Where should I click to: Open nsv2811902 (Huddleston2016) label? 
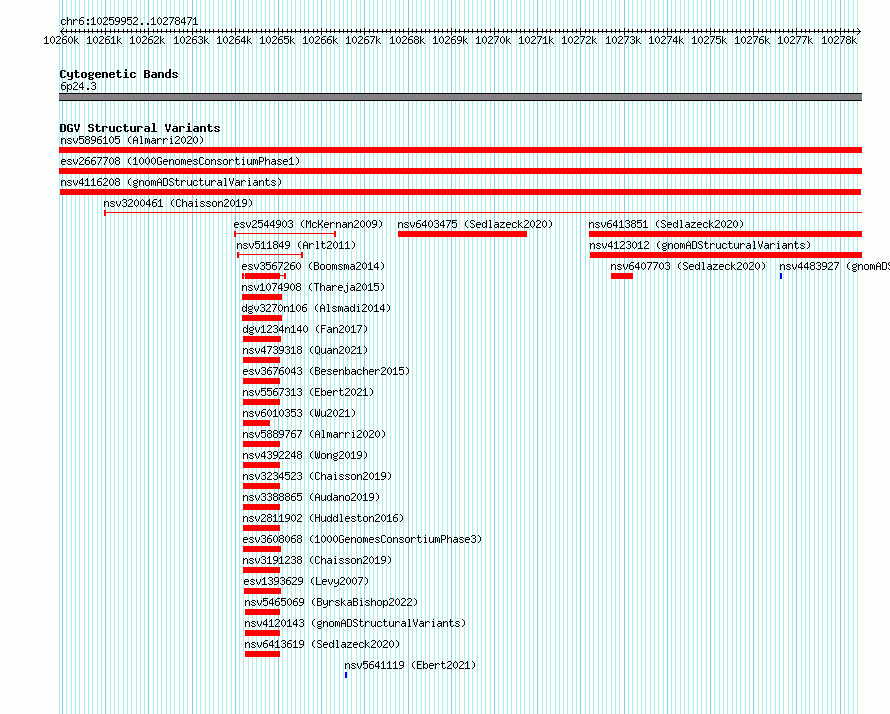(323, 518)
